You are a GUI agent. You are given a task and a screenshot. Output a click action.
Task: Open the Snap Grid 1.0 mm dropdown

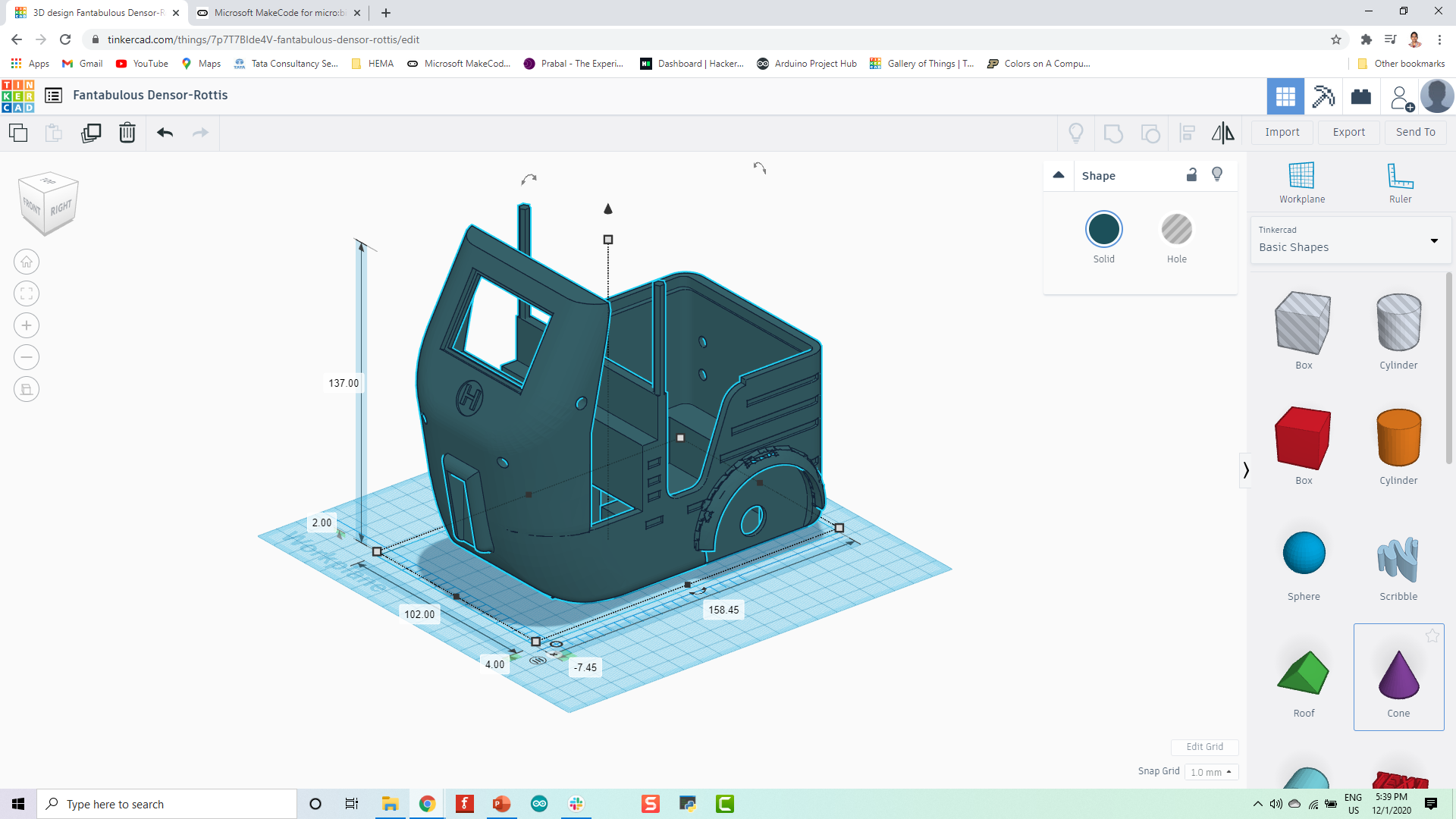click(x=1211, y=772)
